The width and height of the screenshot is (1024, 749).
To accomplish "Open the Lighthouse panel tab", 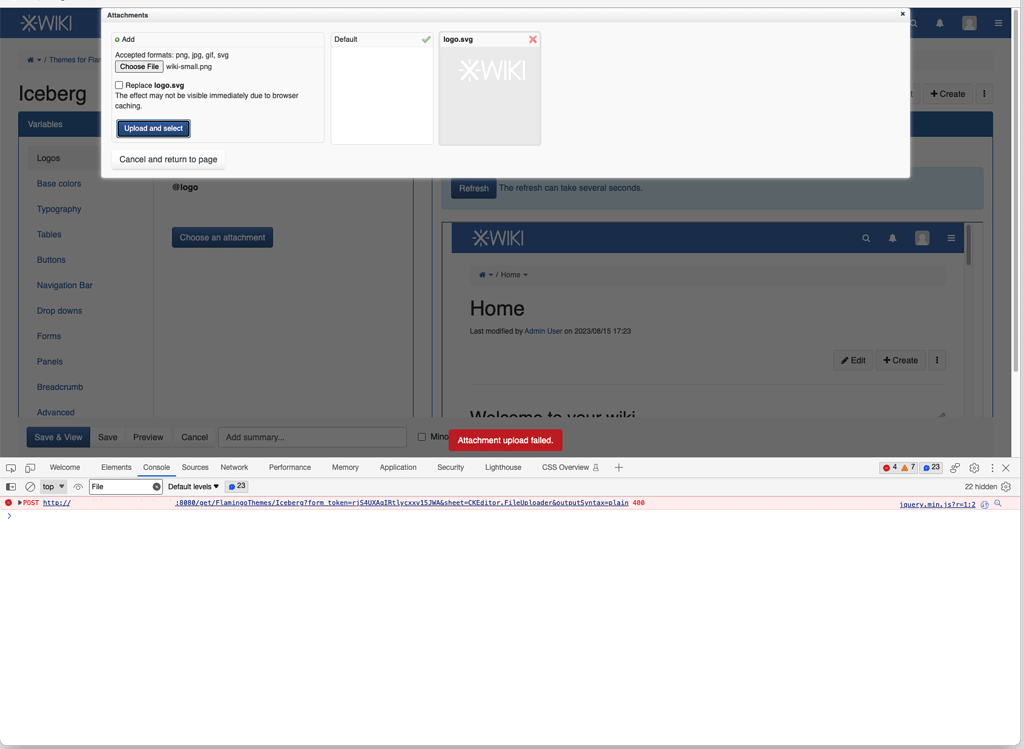I will click(x=502, y=467).
